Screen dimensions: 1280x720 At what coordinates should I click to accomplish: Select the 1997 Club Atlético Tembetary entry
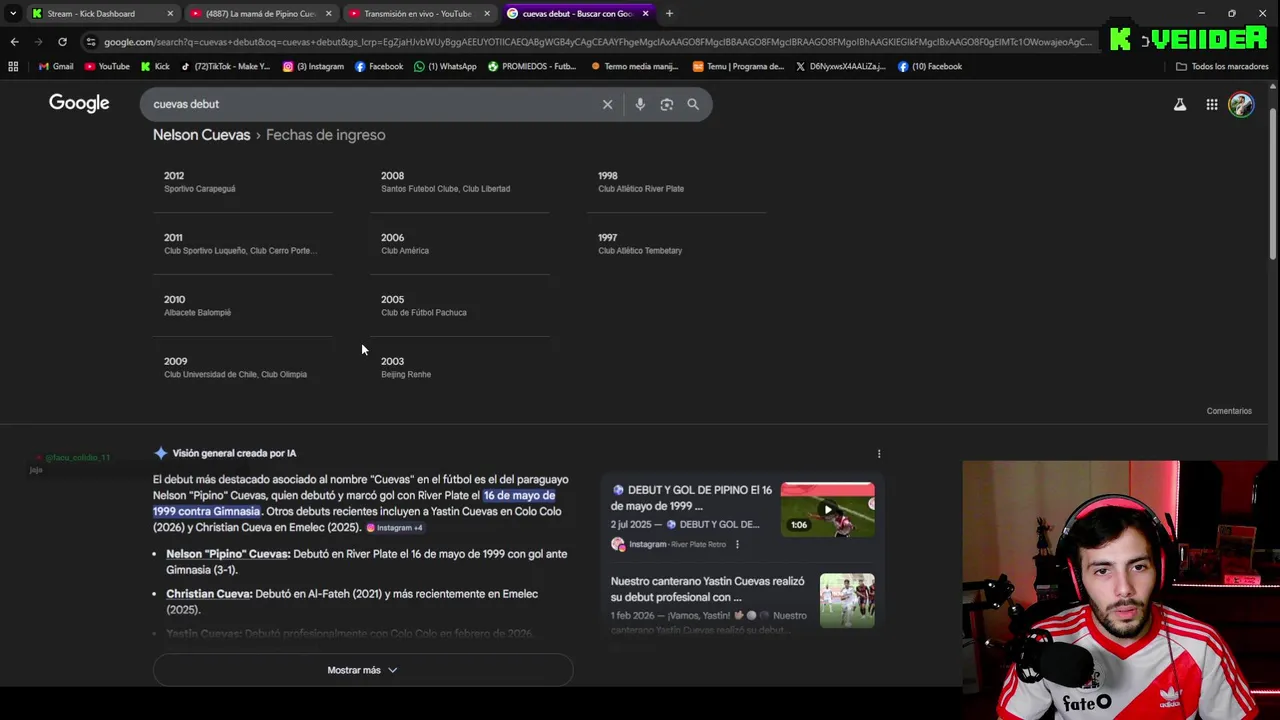(676, 243)
